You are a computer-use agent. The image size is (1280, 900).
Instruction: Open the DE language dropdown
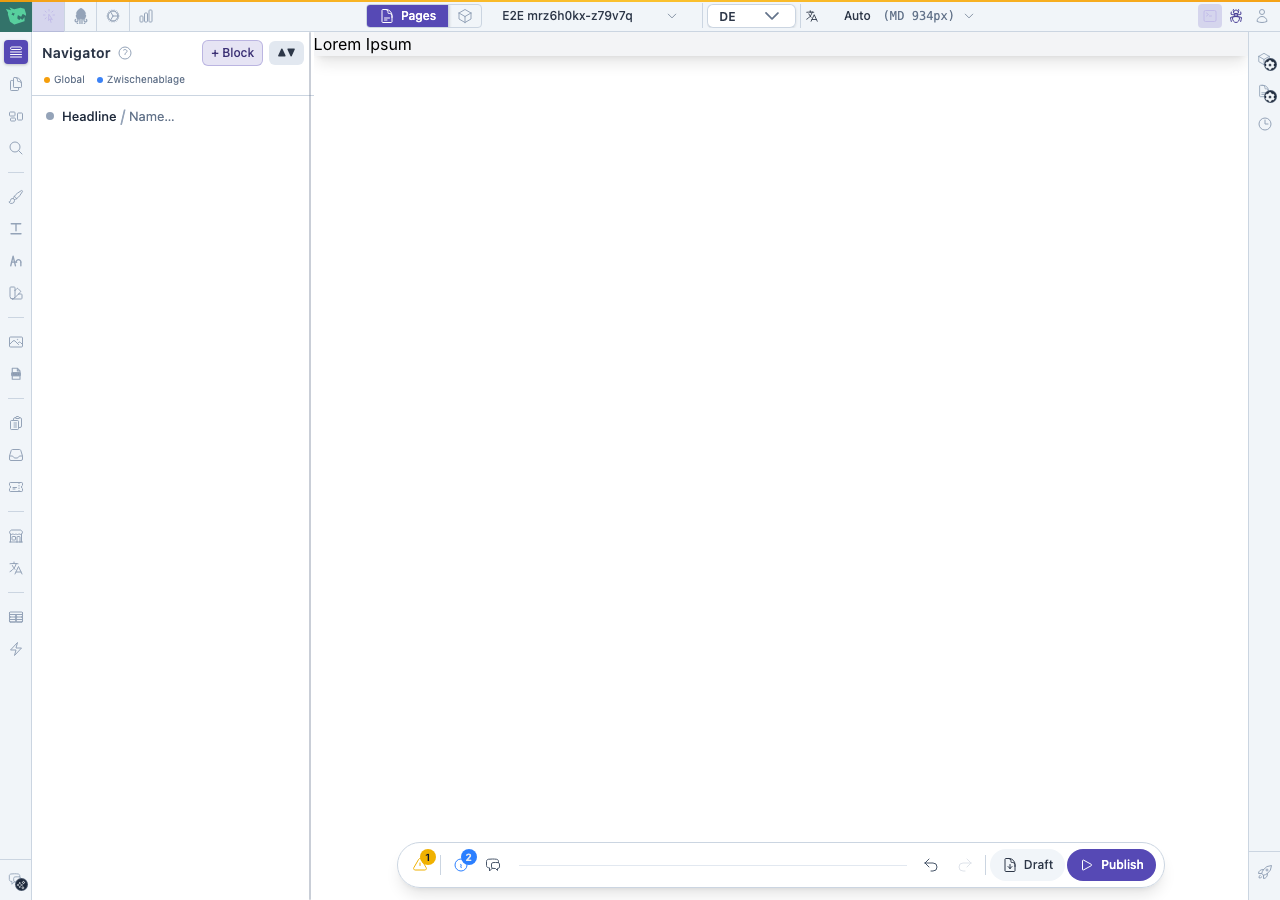click(751, 16)
